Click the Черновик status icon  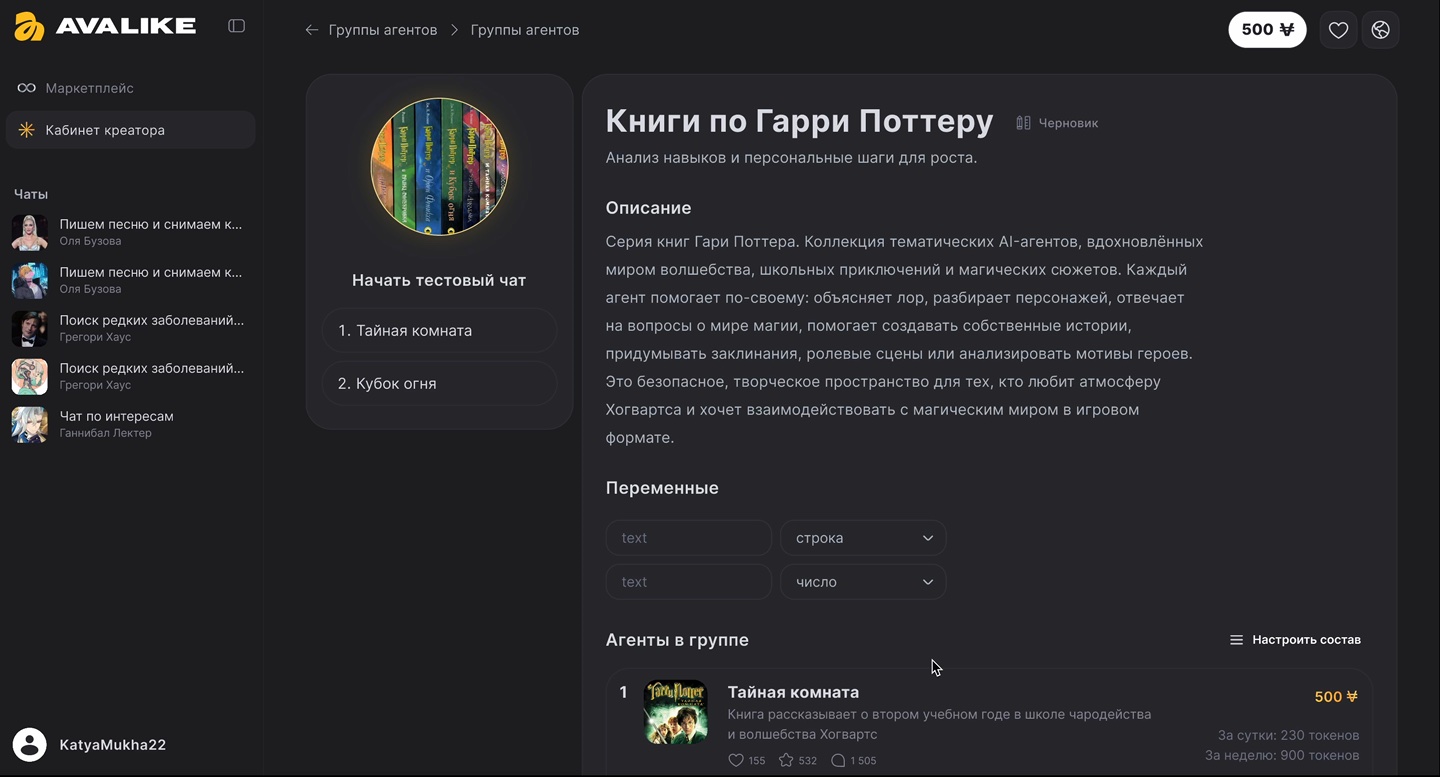1023,123
